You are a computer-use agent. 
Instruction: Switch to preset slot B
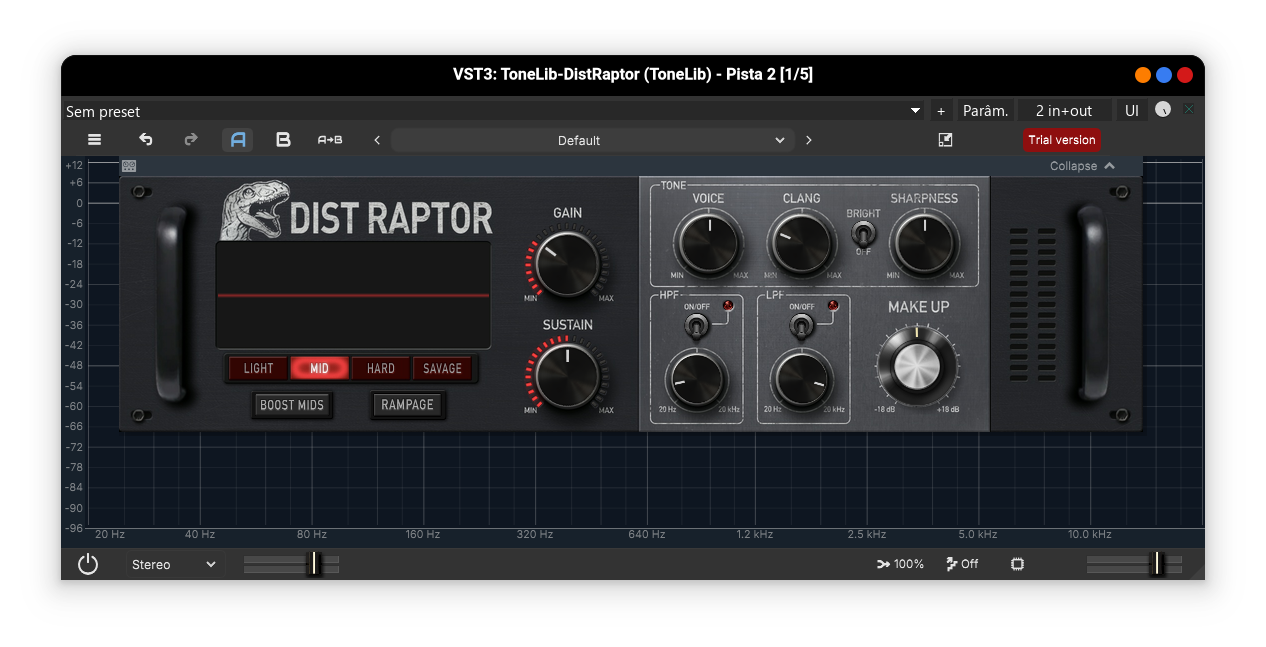[x=283, y=139]
